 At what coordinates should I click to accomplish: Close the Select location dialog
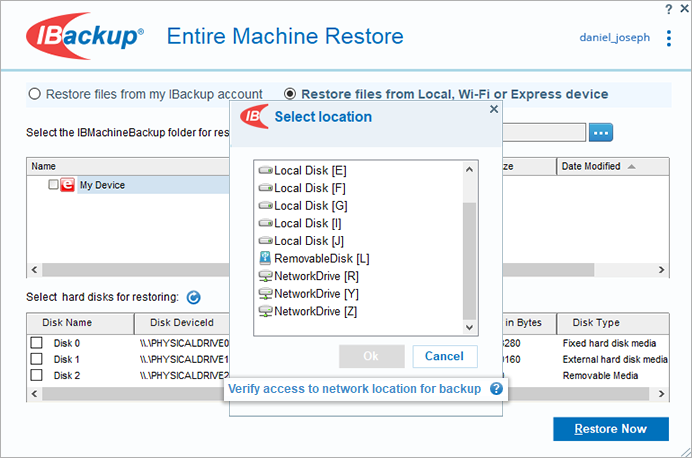coord(494,109)
